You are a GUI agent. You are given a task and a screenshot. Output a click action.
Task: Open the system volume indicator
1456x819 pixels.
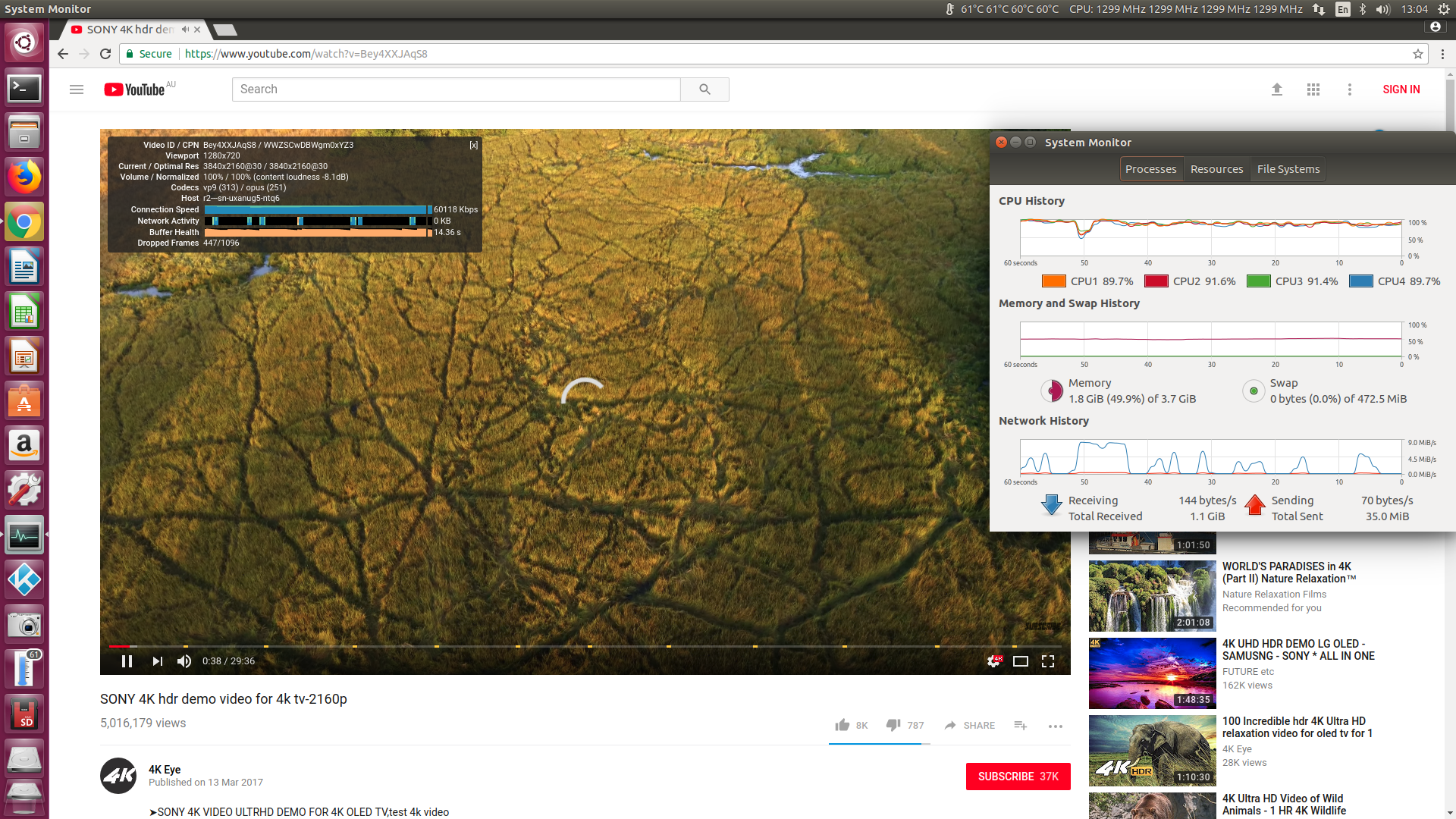pos(1382,9)
